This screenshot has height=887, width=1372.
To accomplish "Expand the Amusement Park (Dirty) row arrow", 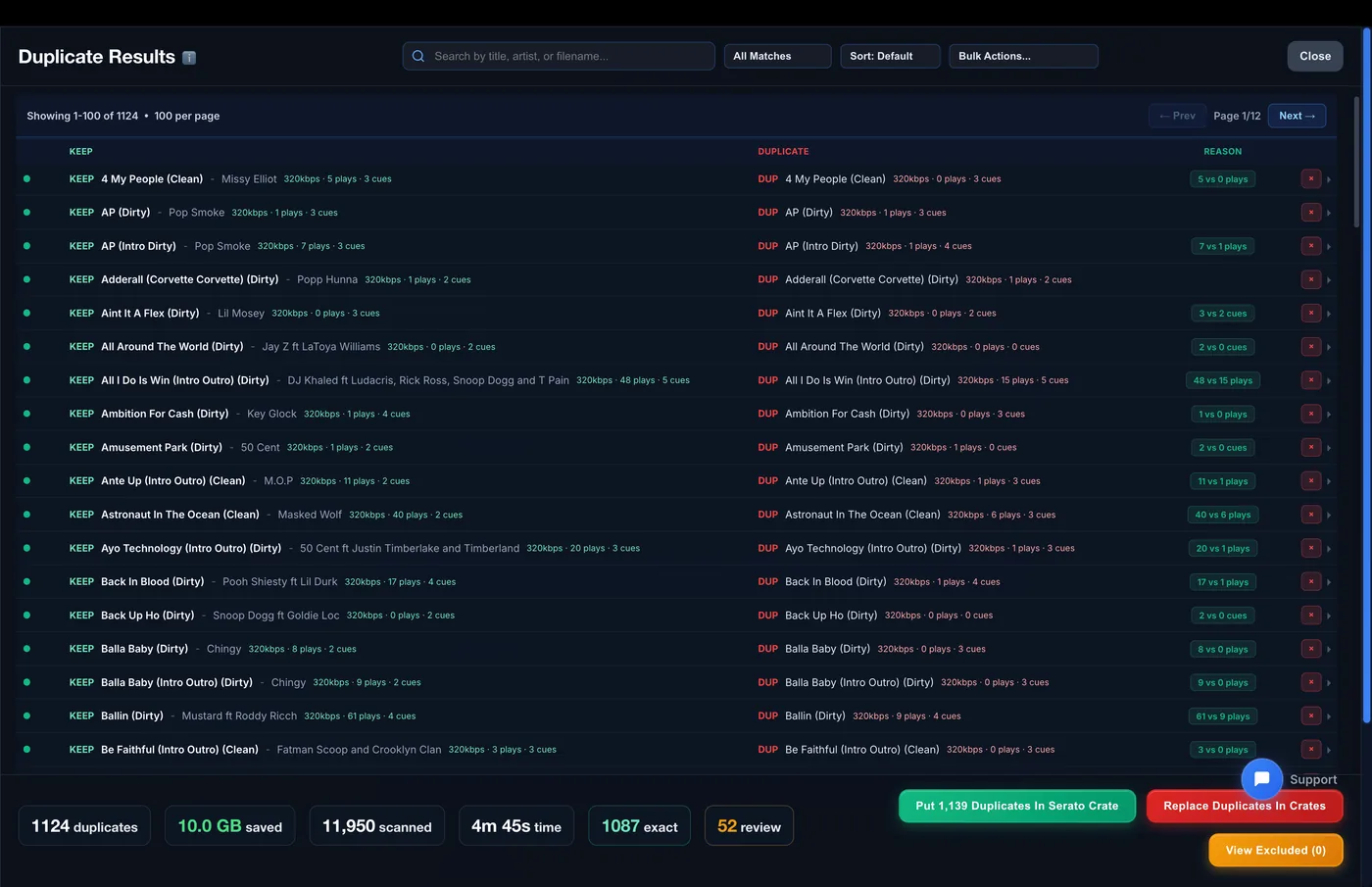I will coord(1329,447).
